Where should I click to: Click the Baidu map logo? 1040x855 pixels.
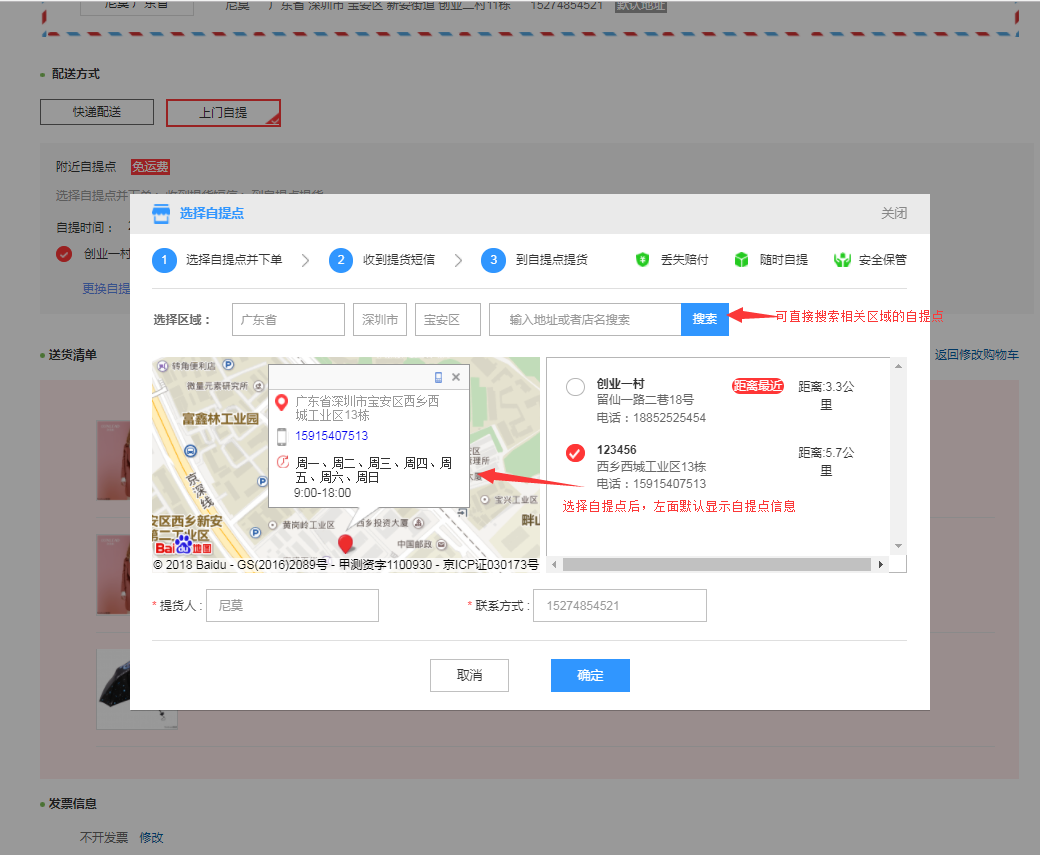(x=182, y=544)
